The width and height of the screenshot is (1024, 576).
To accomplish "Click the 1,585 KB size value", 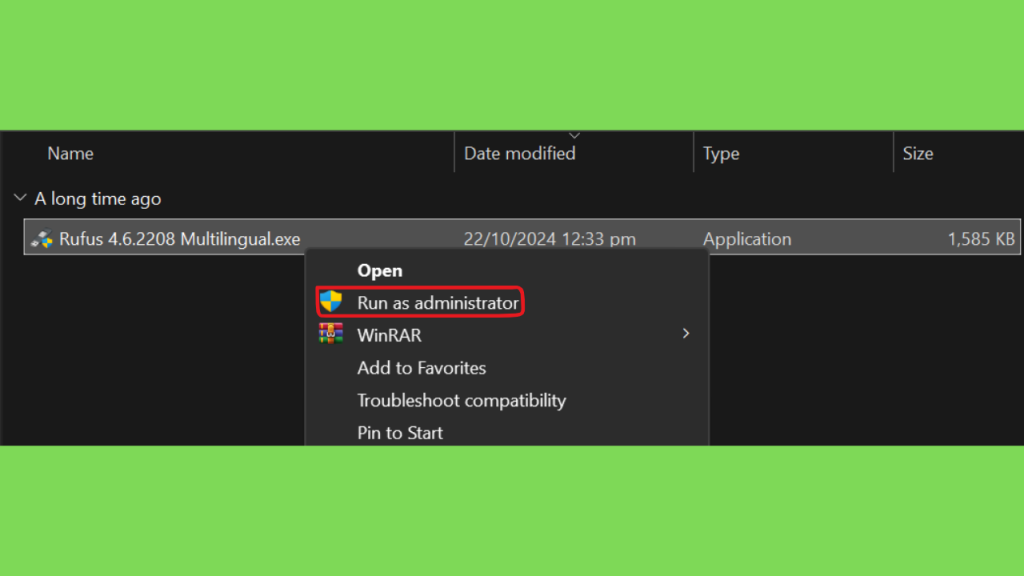I will tap(981, 239).
